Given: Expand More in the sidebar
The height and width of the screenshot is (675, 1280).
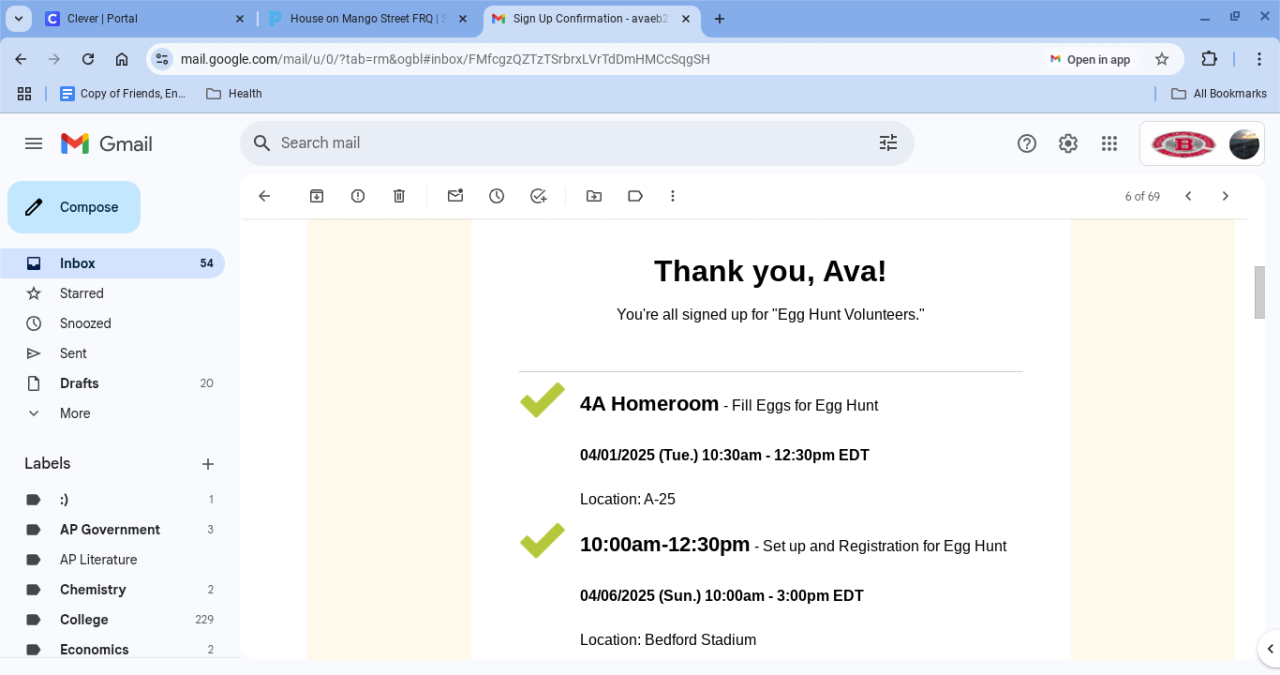Looking at the screenshot, I should click(74, 413).
